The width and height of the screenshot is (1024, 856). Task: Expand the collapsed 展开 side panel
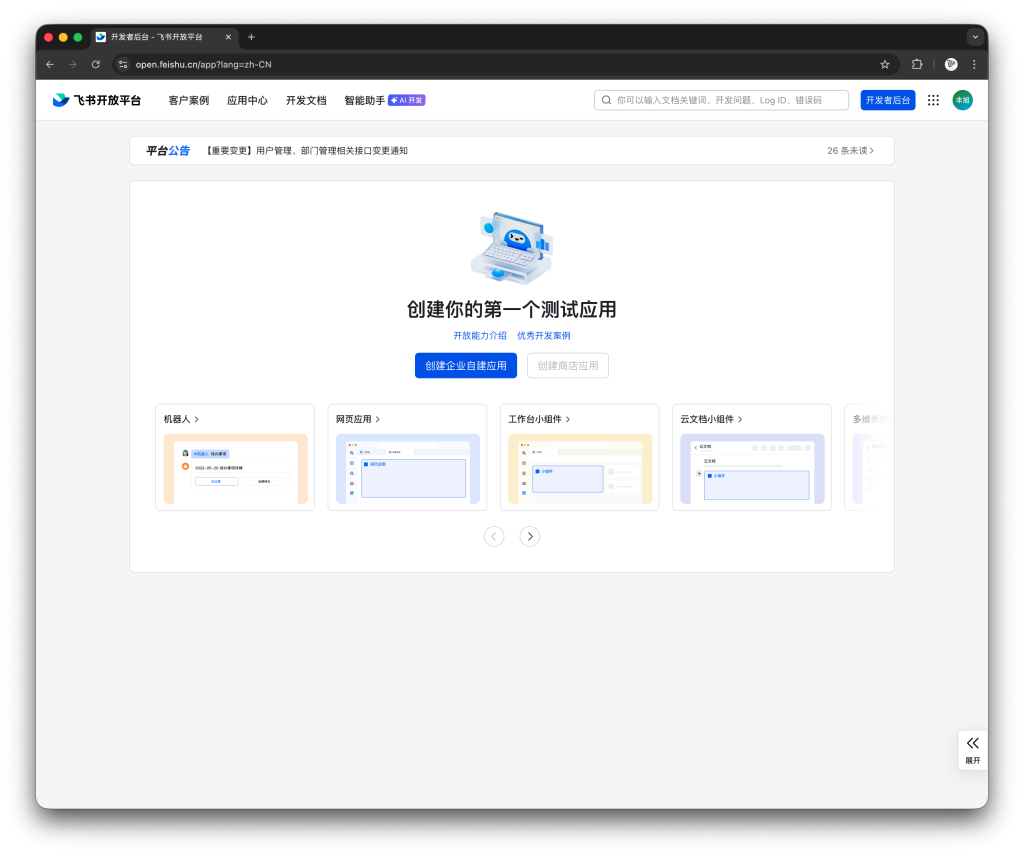pyautogui.click(x=971, y=749)
